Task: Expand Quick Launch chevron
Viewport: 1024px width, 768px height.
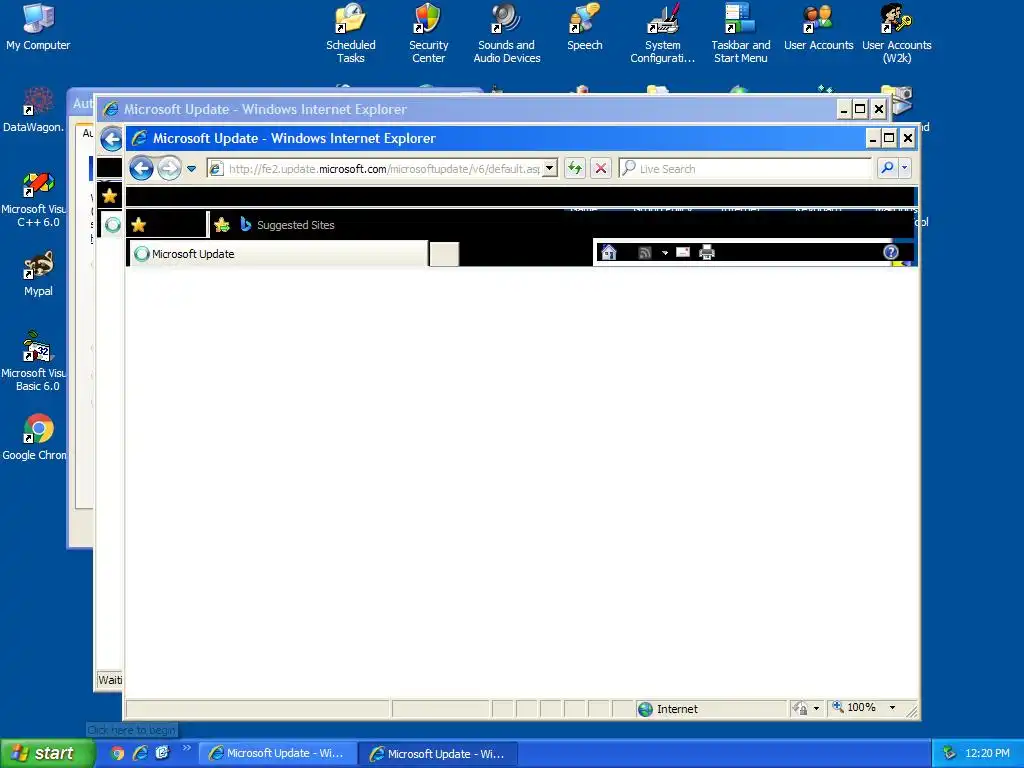Action: point(187,748)
